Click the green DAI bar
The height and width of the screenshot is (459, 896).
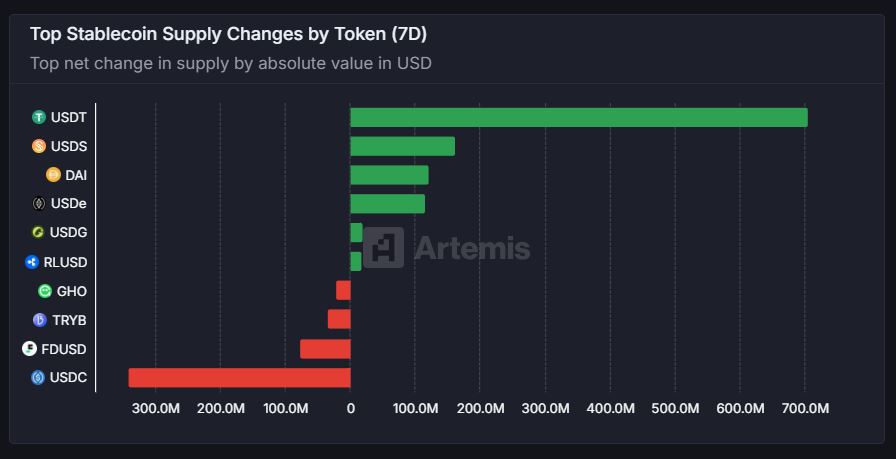(389, 175)
